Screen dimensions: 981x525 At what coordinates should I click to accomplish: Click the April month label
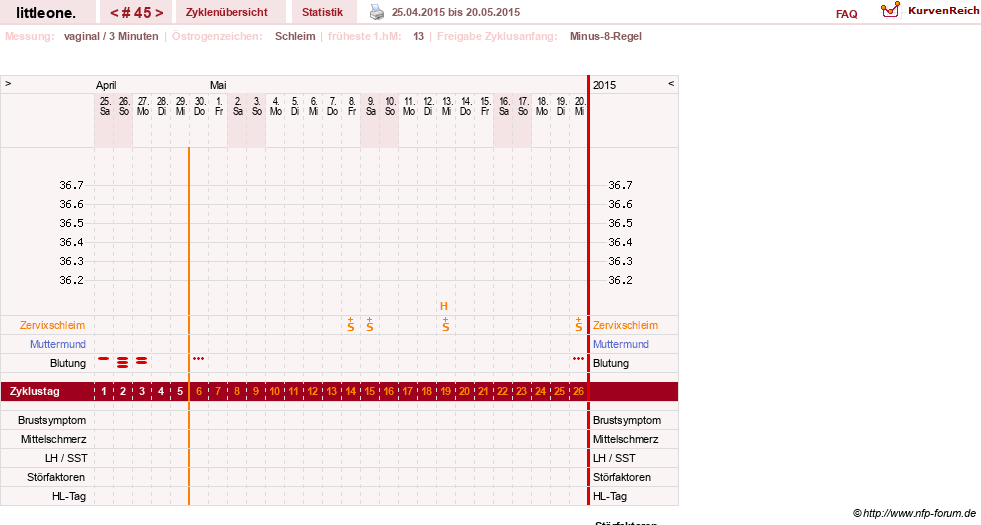click(x=106, y=85)
